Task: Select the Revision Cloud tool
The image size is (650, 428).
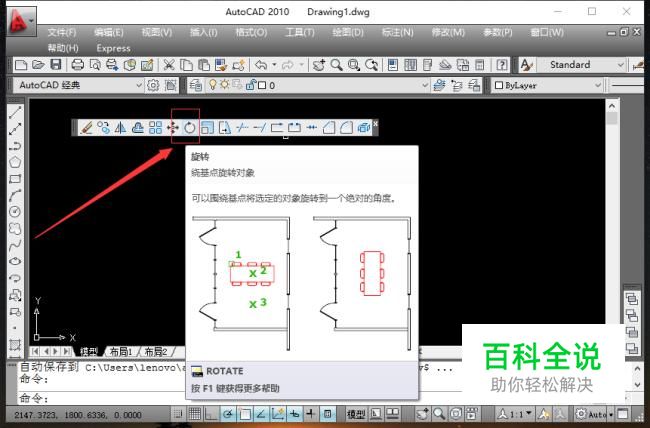Action: [15, 229]
